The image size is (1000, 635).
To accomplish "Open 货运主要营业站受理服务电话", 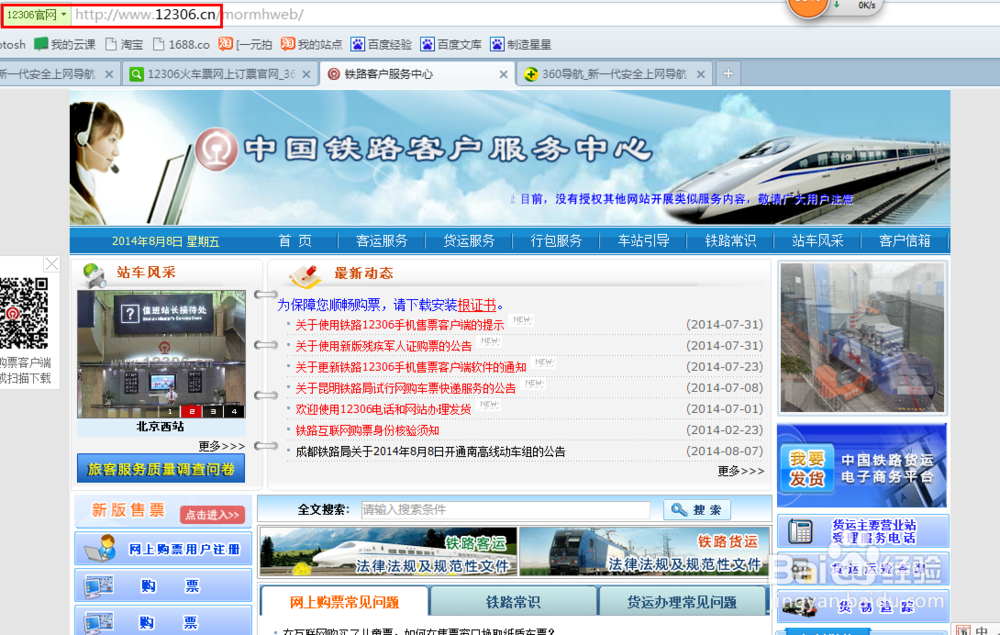I will coord(863,531).
